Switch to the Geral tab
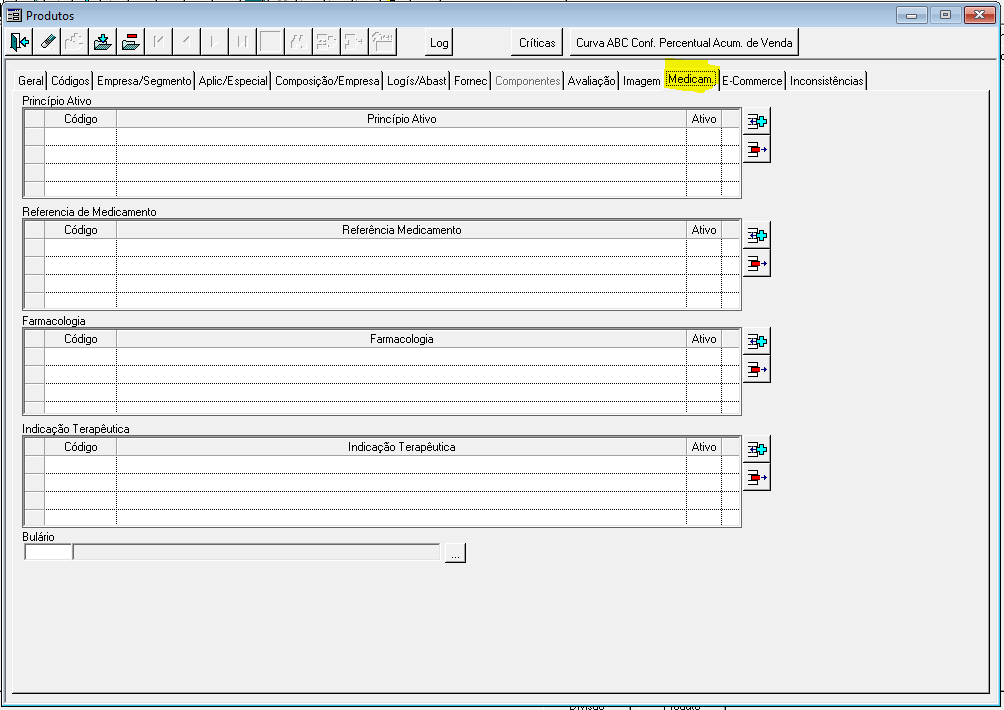The height and width of the screenshot is (710, 1004). 30,81
